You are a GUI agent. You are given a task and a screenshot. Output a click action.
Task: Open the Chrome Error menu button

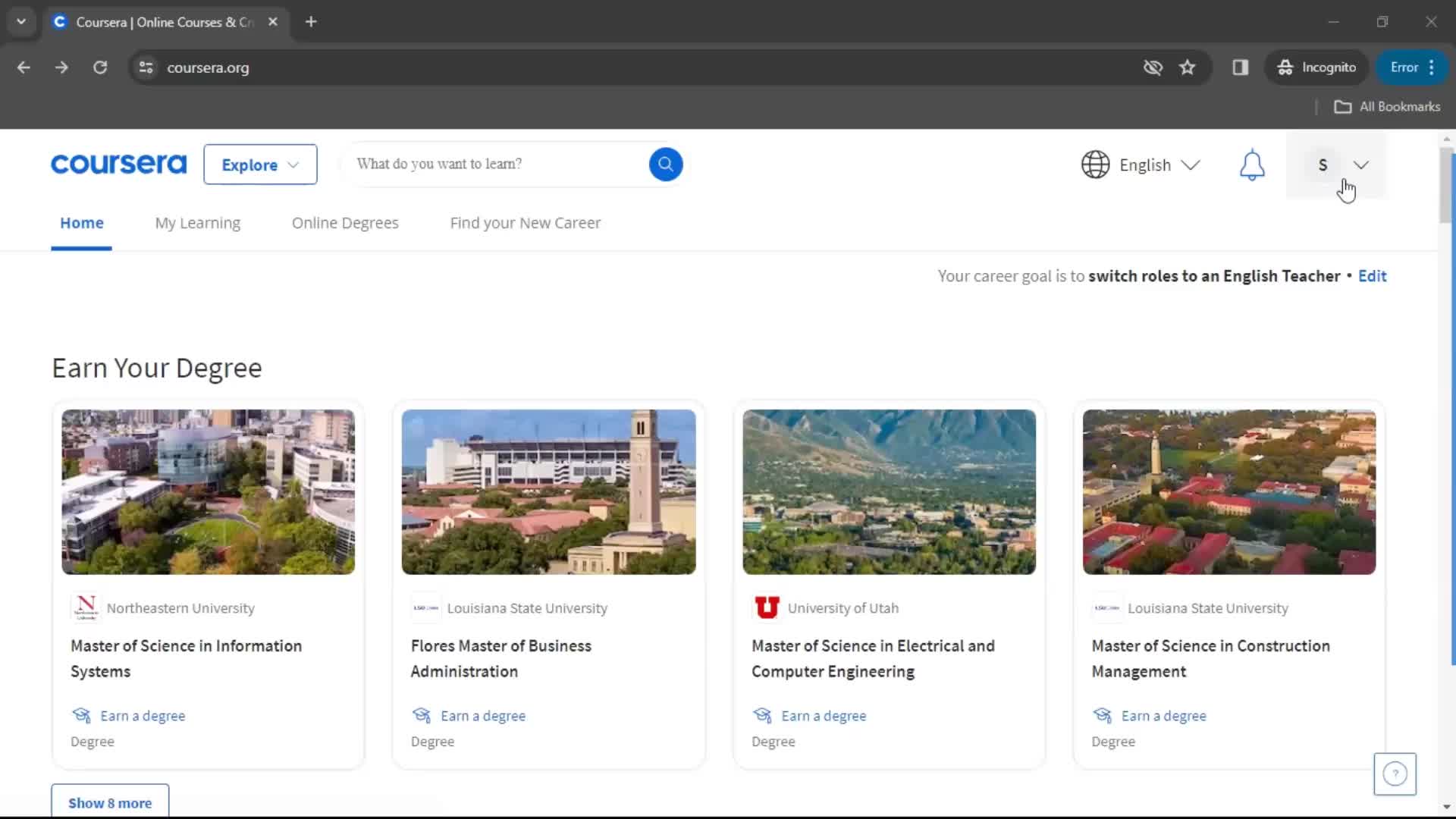coord(1413,67)
